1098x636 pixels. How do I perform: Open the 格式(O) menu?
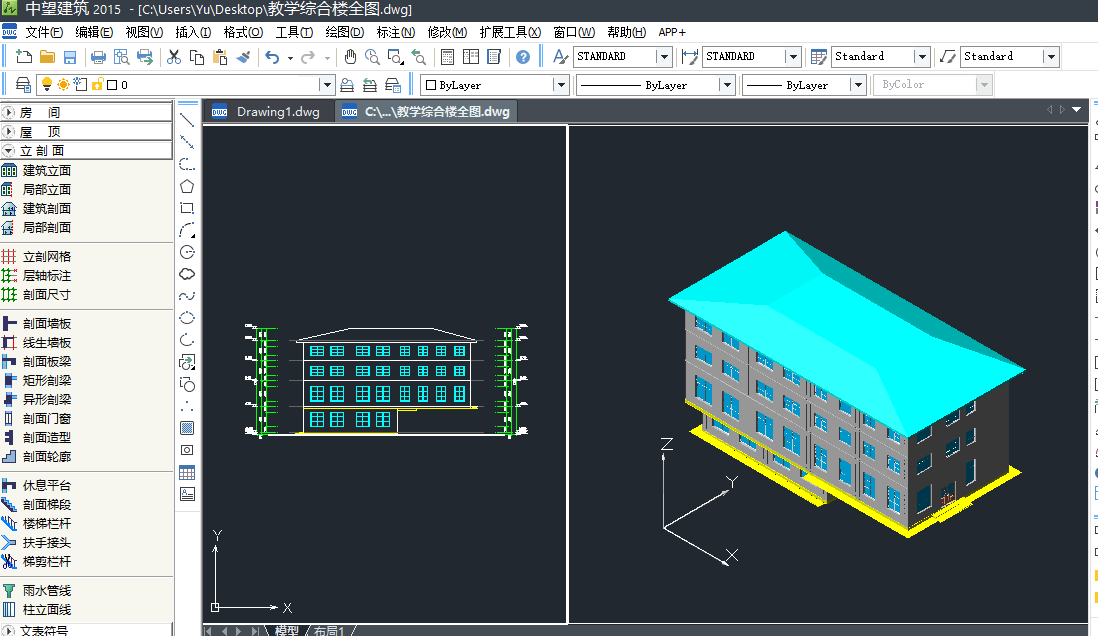click(243, 32)
